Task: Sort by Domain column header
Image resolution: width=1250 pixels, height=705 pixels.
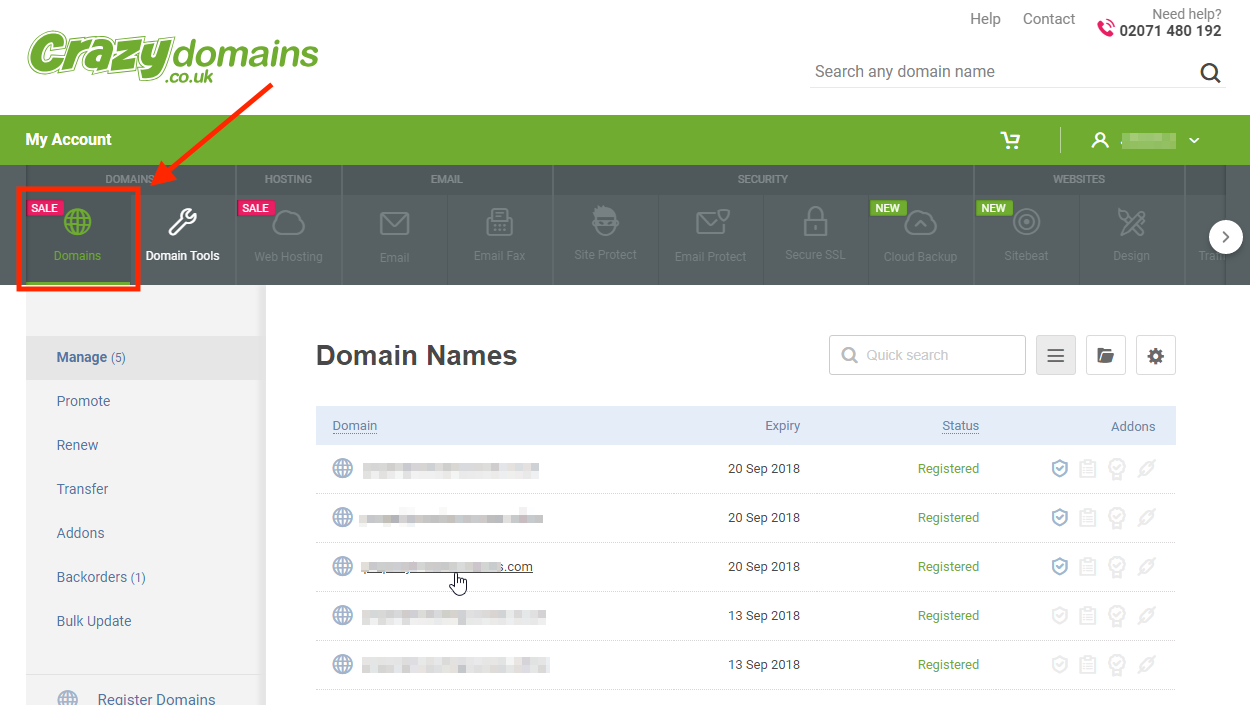Action: tap(355, 426)
